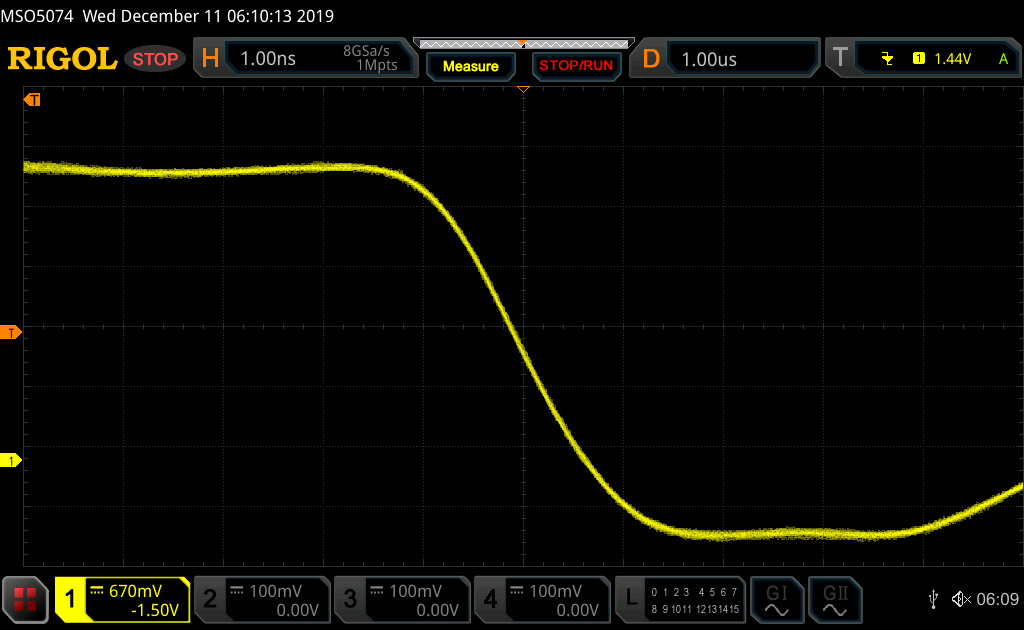The height and width of the screenshot is (630, 1024).
Task: Click the 06:09 clock display
Action: coord(997,599)
